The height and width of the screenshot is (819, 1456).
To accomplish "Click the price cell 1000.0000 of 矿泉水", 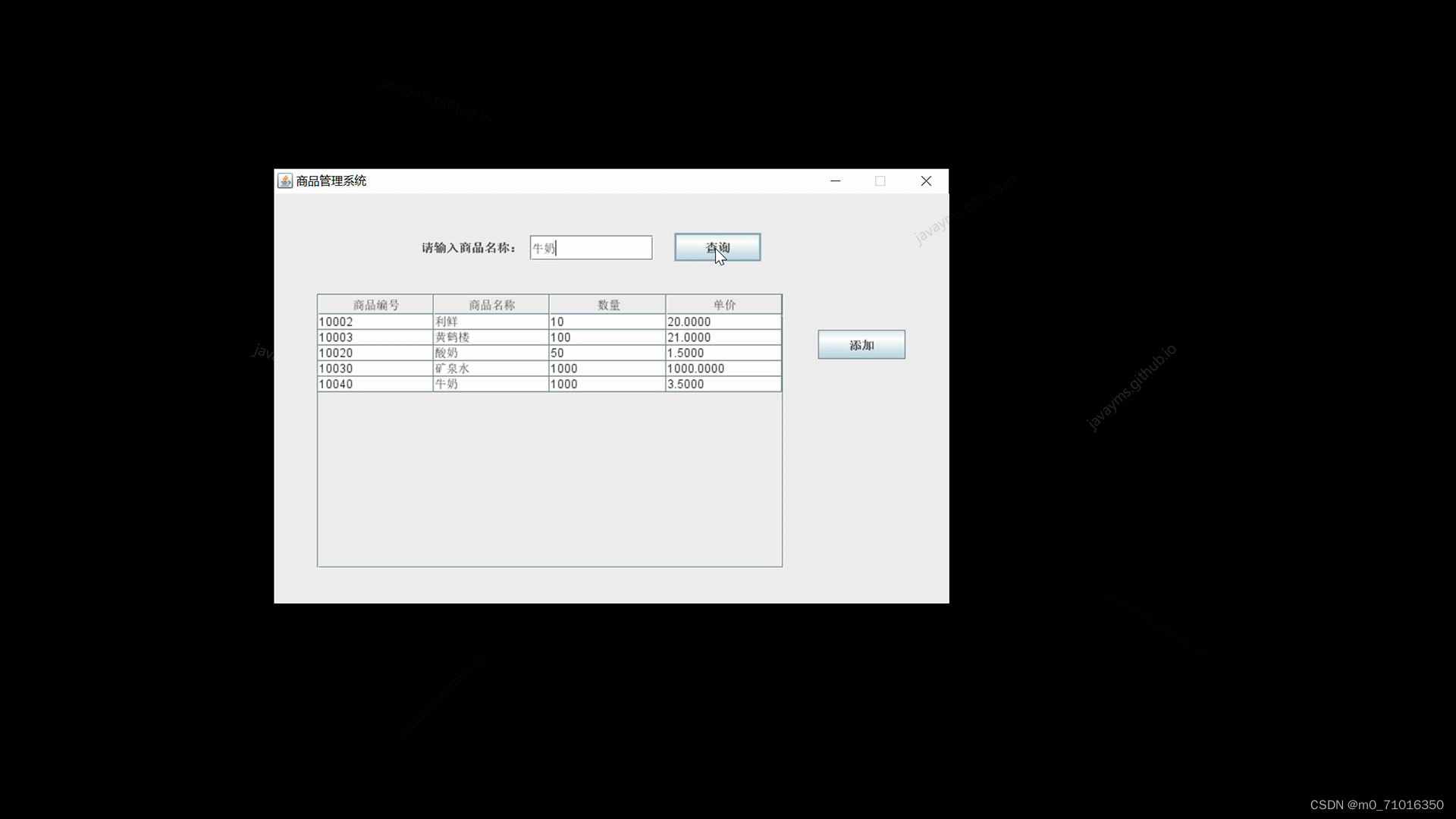I will tap(723, 369).
